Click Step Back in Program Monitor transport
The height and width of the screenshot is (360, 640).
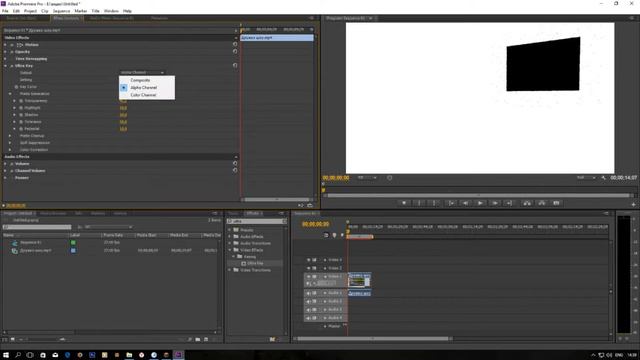465,203
